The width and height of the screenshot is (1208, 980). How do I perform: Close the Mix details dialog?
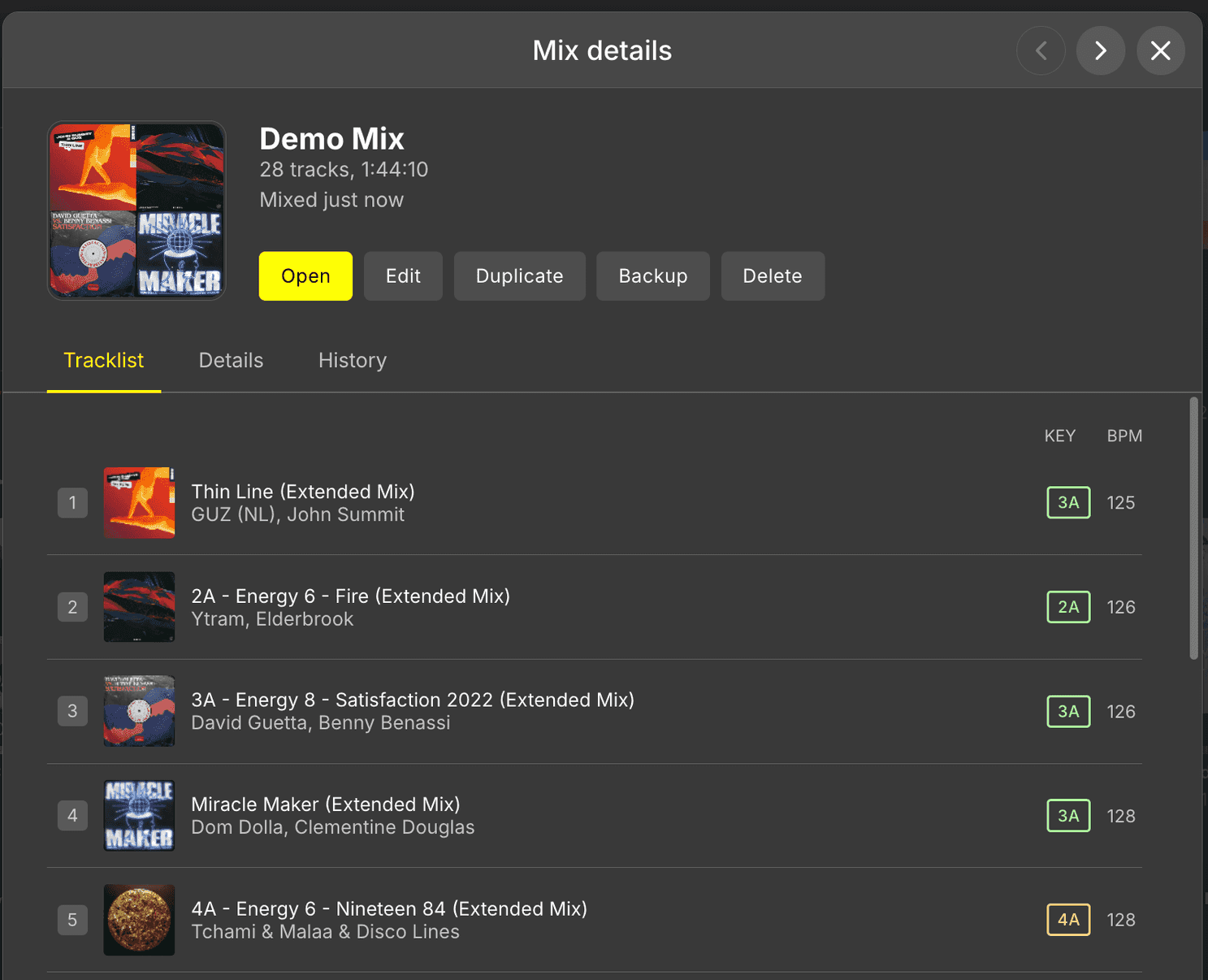click(1160, 50)
